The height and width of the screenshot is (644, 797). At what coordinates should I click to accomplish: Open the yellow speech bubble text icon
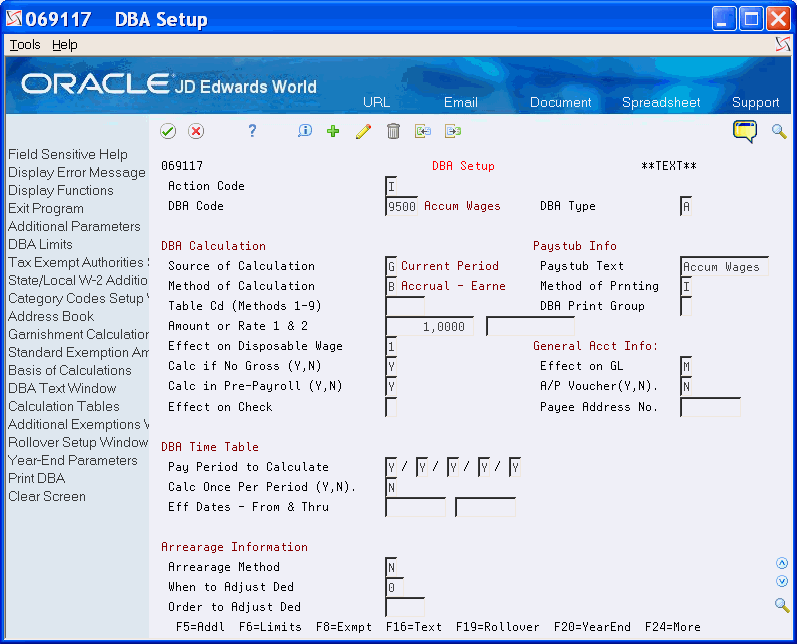[x=745, y=131]
